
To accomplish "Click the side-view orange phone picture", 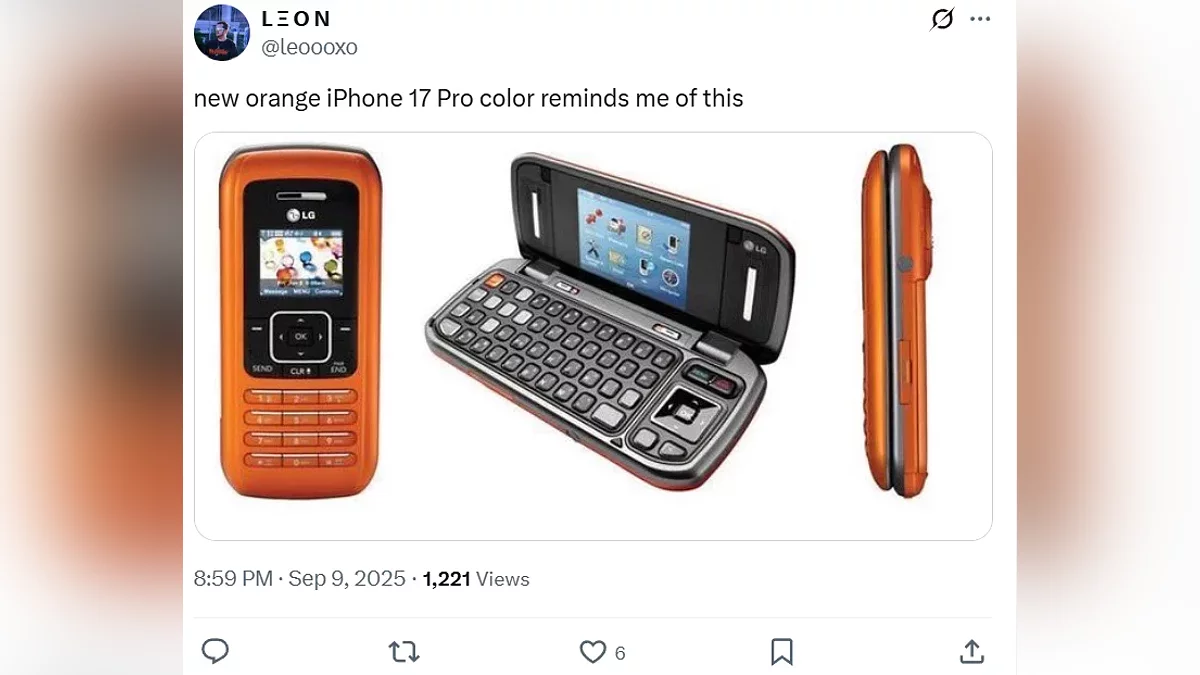I will pyautogui.click(x=897, y=321).
